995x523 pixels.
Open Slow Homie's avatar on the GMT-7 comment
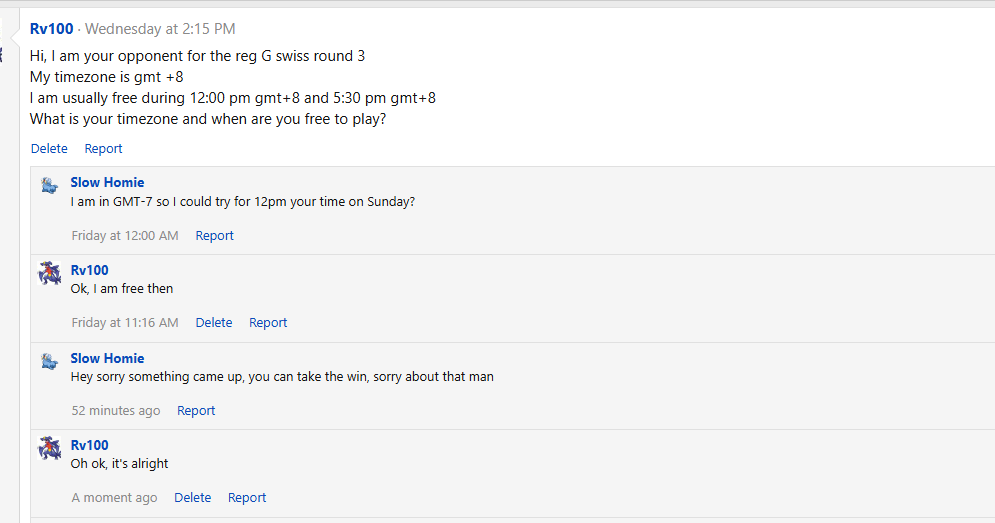pos(49,185)
